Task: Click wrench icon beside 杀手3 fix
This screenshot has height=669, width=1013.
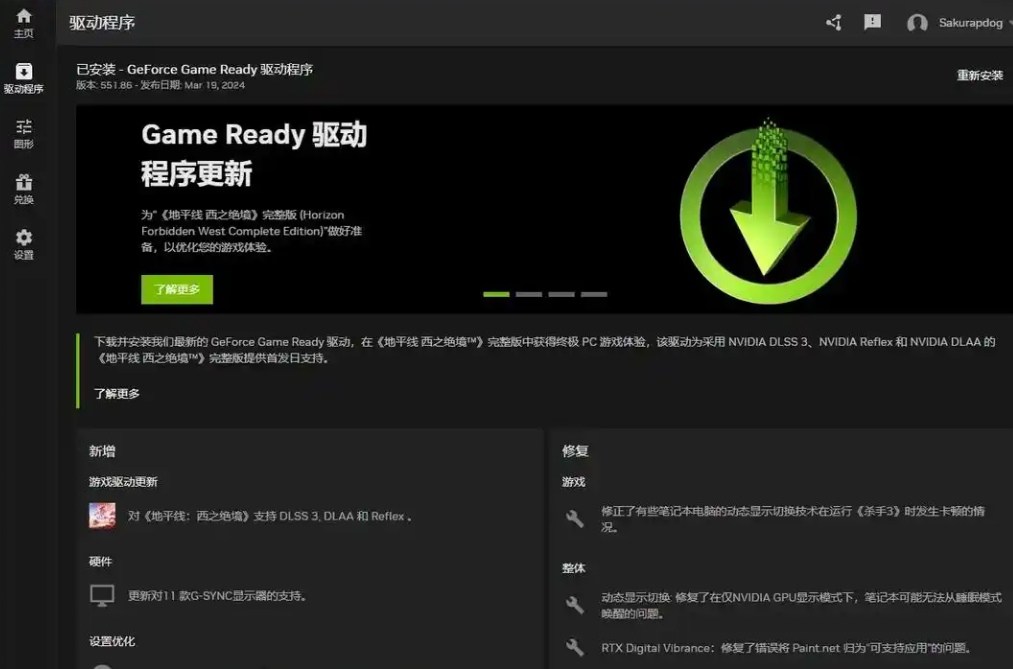Action: [574, 519]
